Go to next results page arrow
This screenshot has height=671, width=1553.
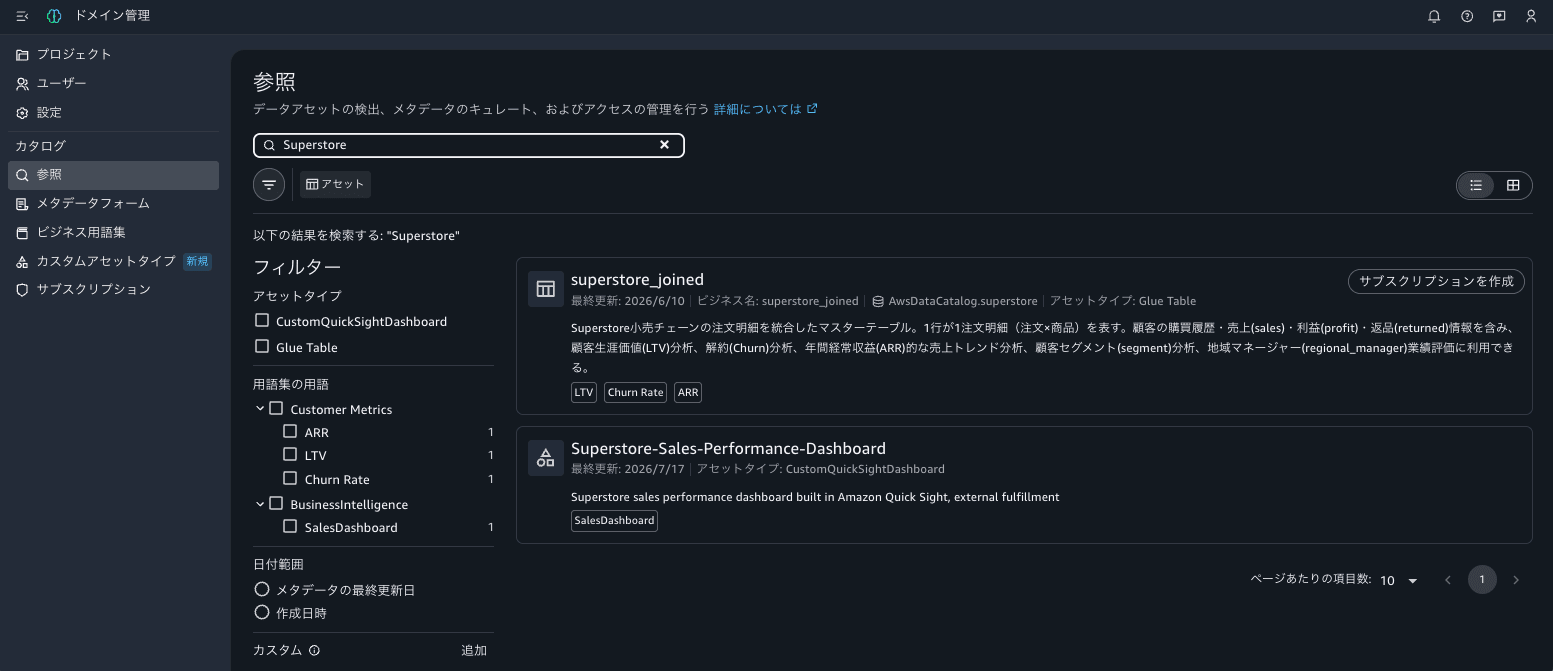click(1516, 580)
